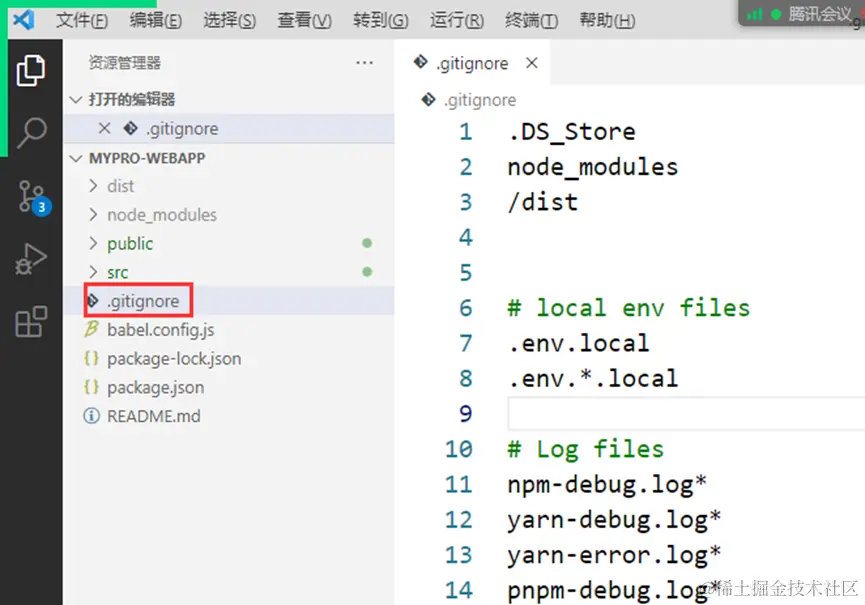This screenshot has height=605, width=865.
Task: Expand the dist folder
Action: [x=93, y=186]
